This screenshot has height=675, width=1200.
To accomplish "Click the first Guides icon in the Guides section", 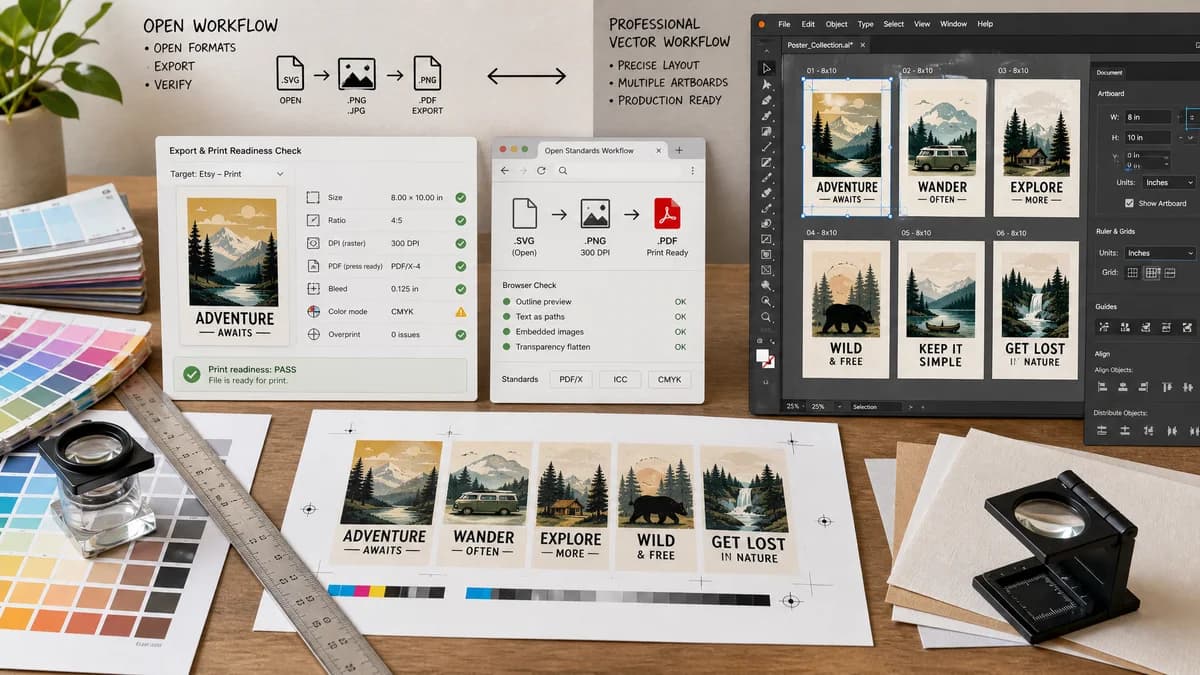I will [1103, 326].
